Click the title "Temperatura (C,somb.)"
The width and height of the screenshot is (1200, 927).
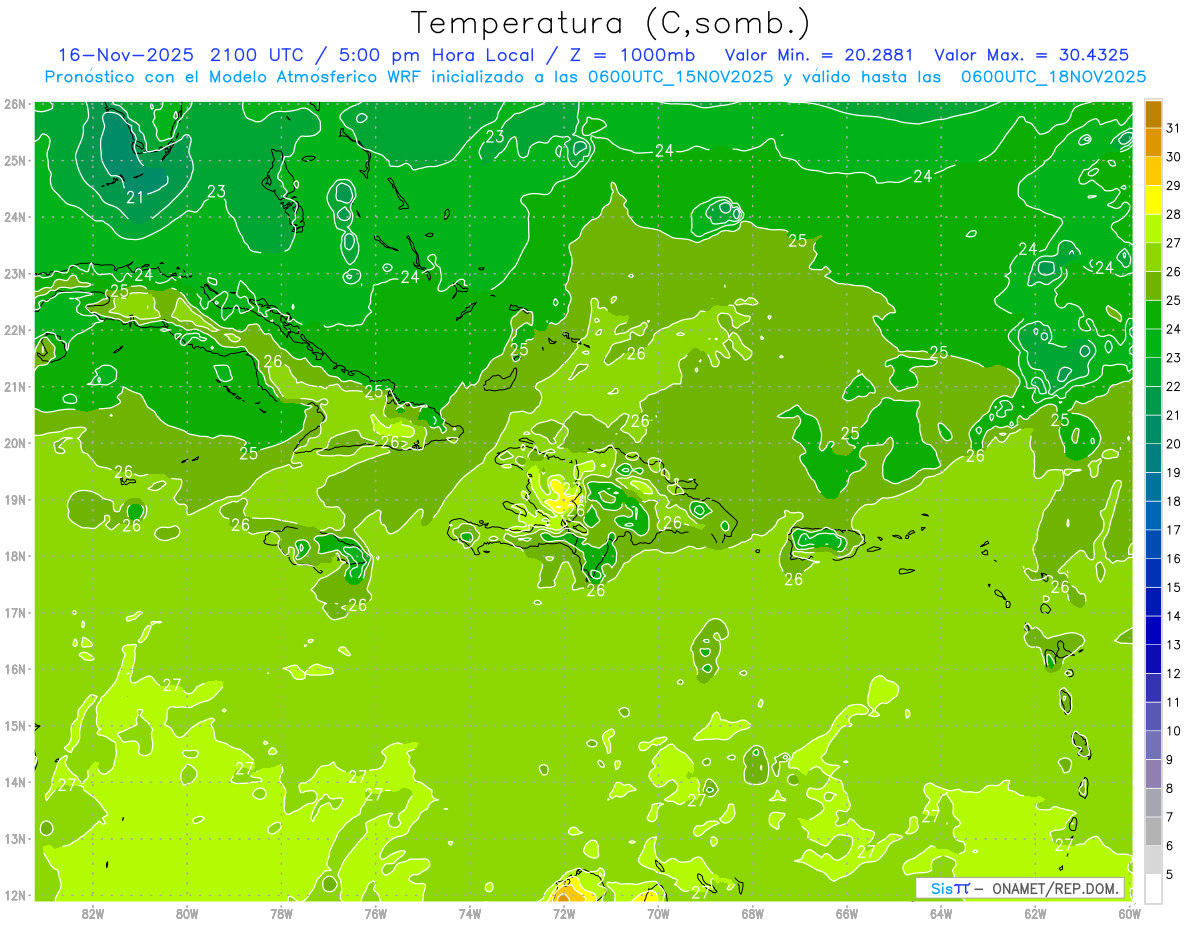[610, 24]
